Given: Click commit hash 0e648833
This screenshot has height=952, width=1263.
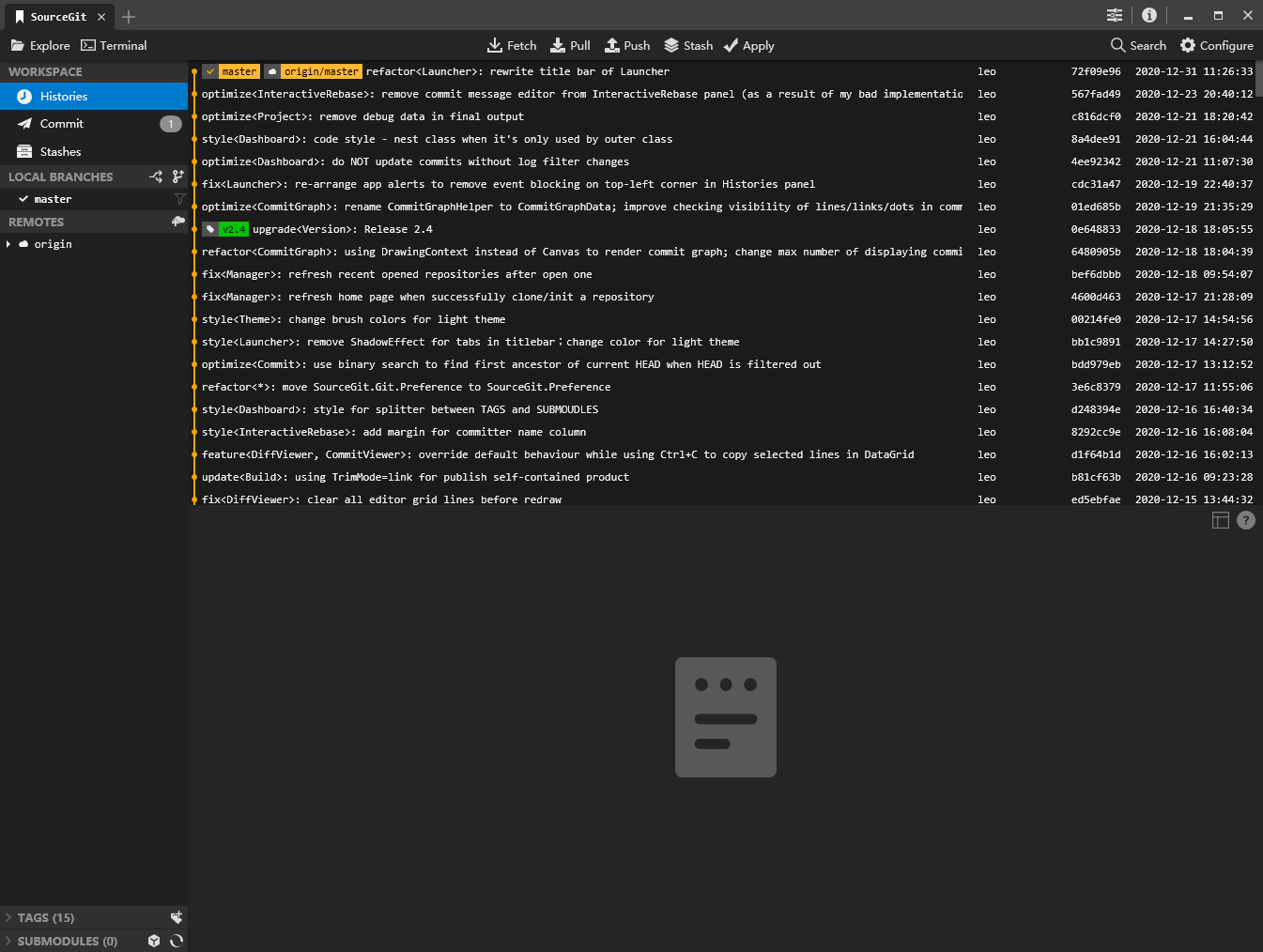Looking at the screenshot, I should [1096, 229].
